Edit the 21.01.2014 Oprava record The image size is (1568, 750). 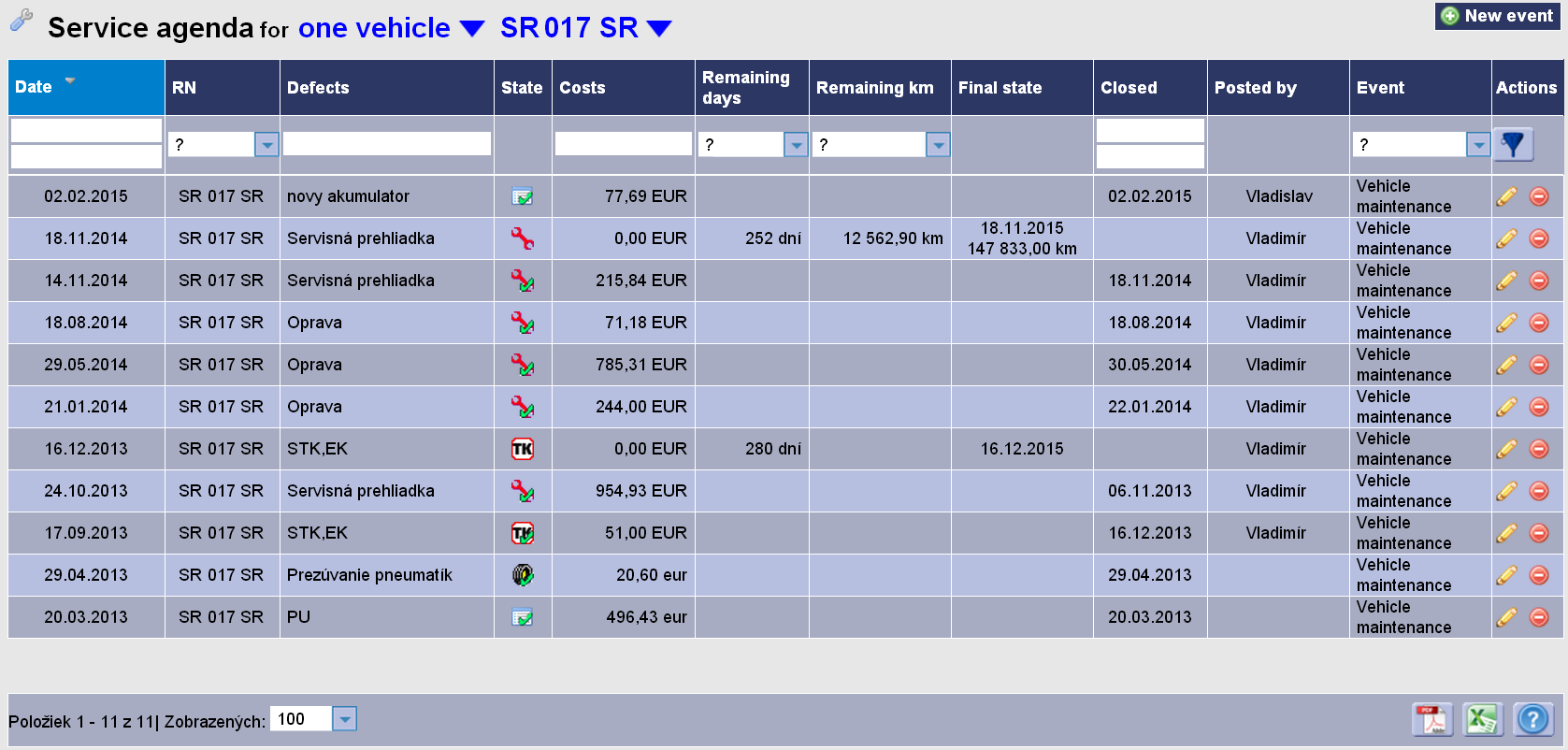pos(1506,407)
